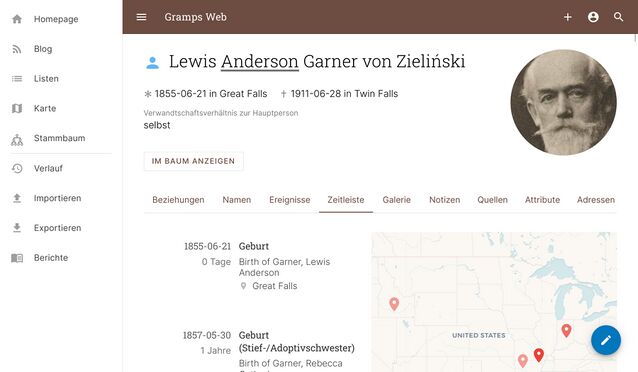Click the Great Falls place in timeline
Screen dimensions: 638x372
275,286
